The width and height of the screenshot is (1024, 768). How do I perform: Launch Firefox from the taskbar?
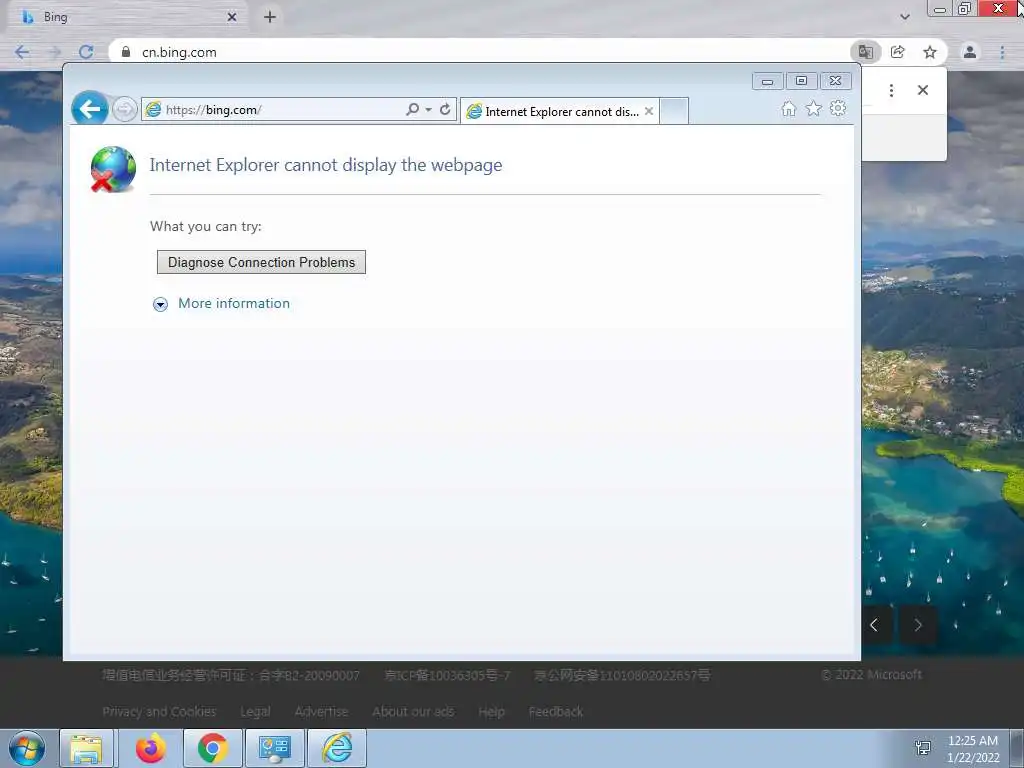pos(150,748)
